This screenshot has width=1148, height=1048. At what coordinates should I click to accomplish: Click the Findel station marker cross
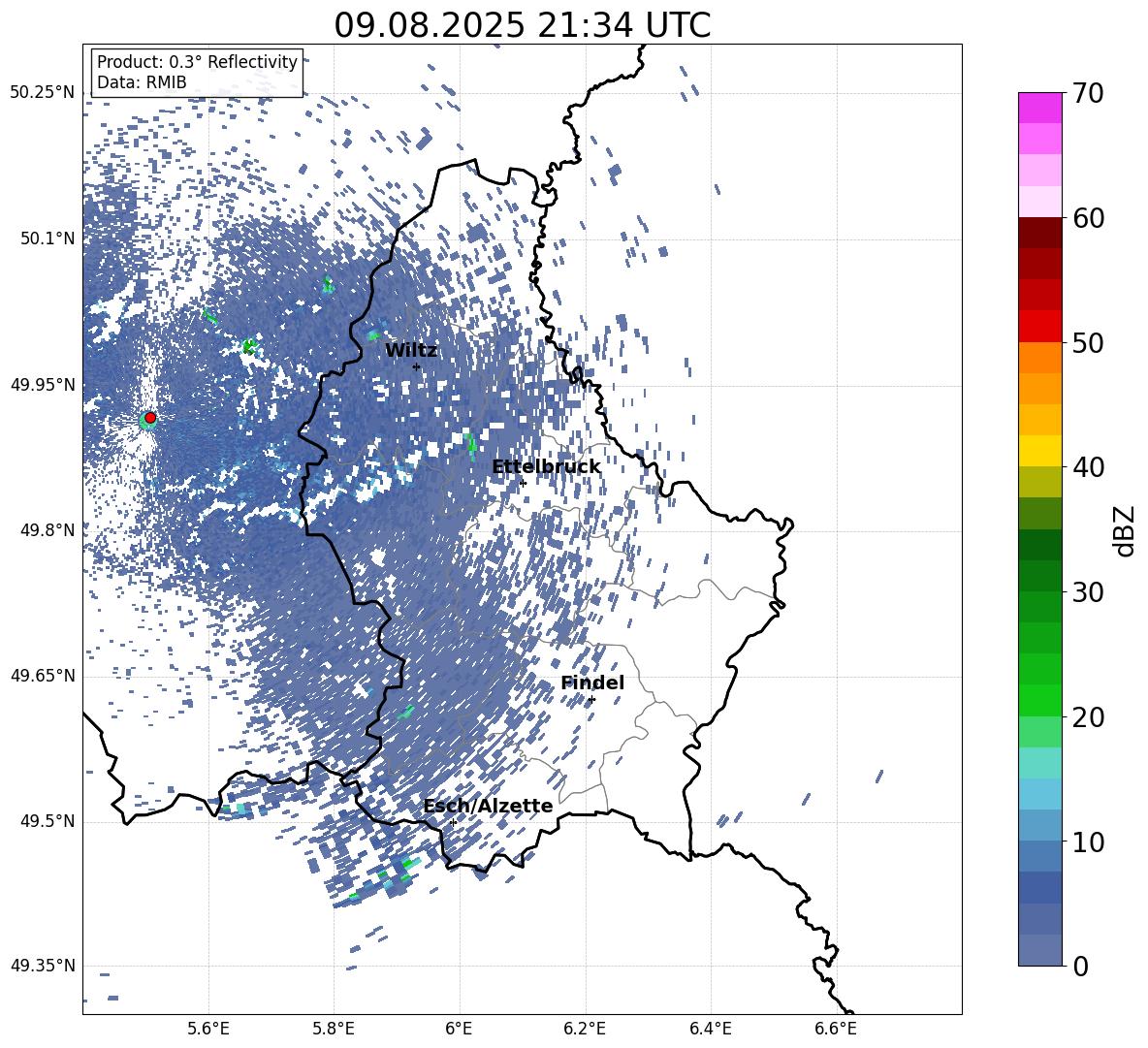(x=591, y=700)
